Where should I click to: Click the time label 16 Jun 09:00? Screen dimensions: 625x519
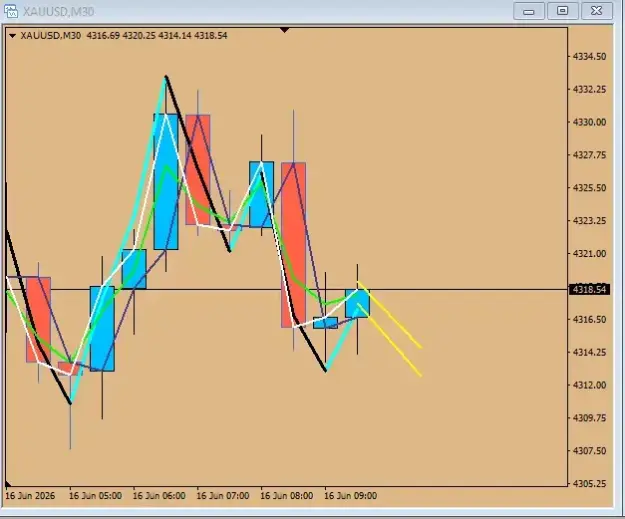pyautogui.click(x=350, y=496)
